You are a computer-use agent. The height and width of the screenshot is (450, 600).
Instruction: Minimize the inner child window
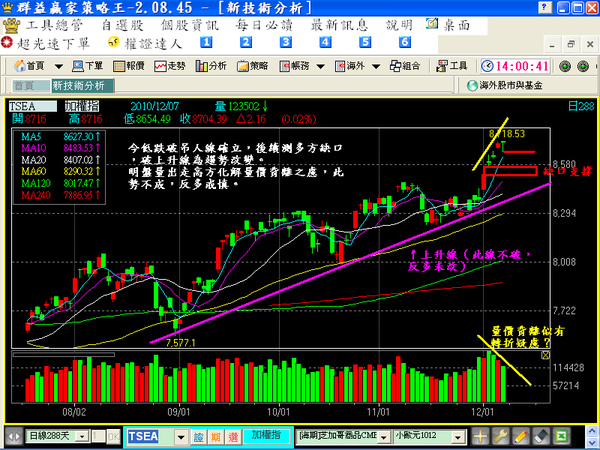point(552,46)
